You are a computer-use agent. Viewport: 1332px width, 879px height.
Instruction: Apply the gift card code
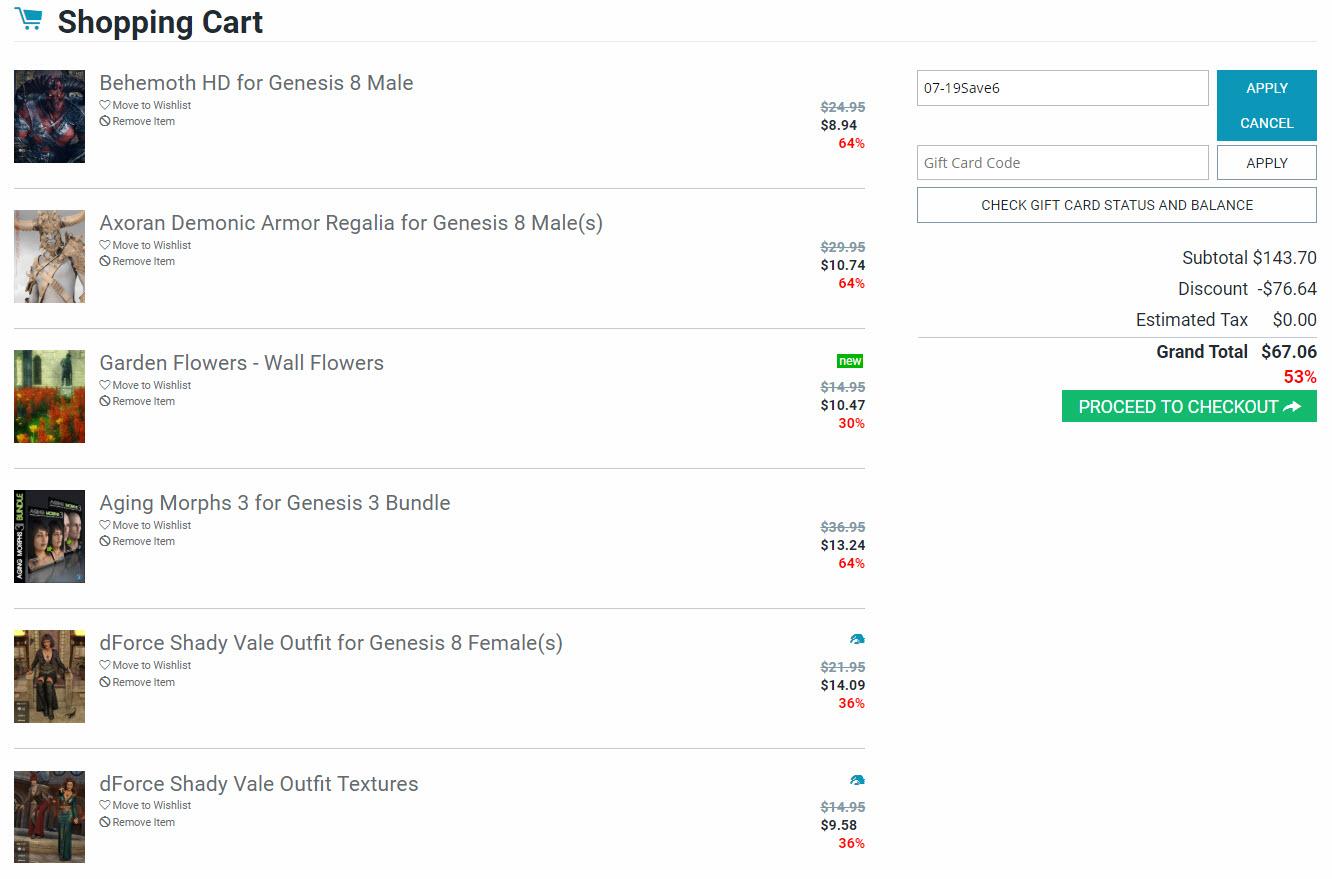(1266, 163)
